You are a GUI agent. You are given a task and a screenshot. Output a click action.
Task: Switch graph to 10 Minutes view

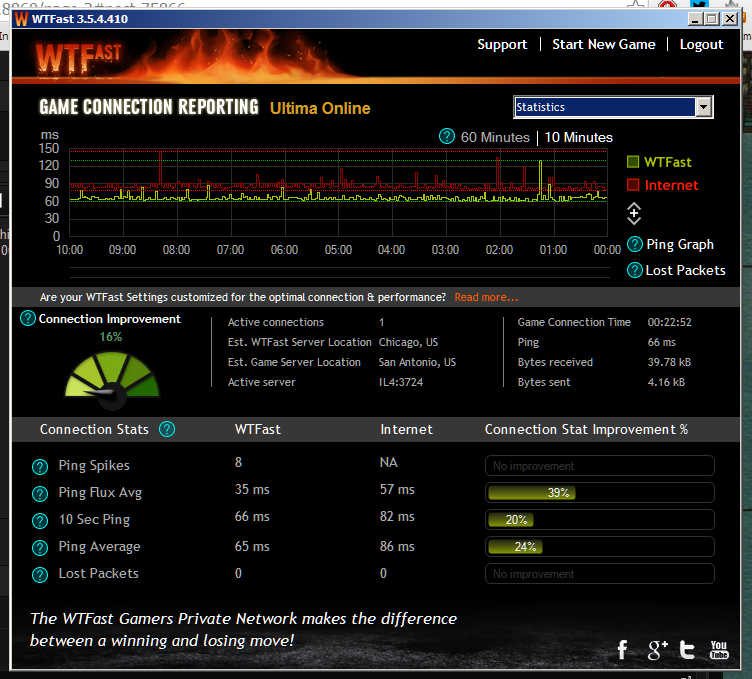point(578,137)
